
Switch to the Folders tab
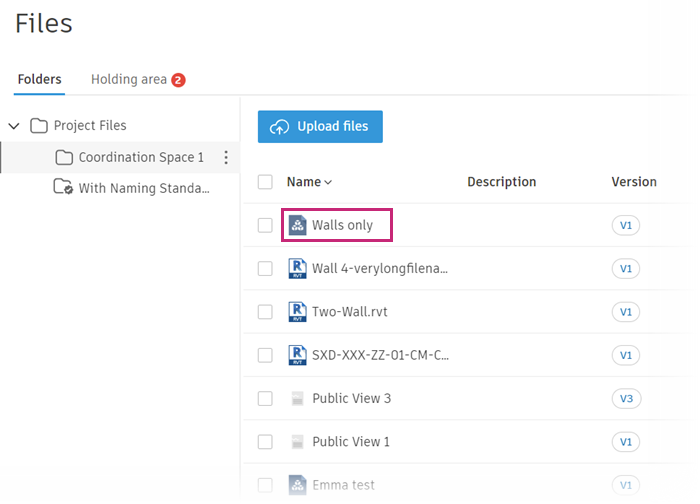coord(40,79)
